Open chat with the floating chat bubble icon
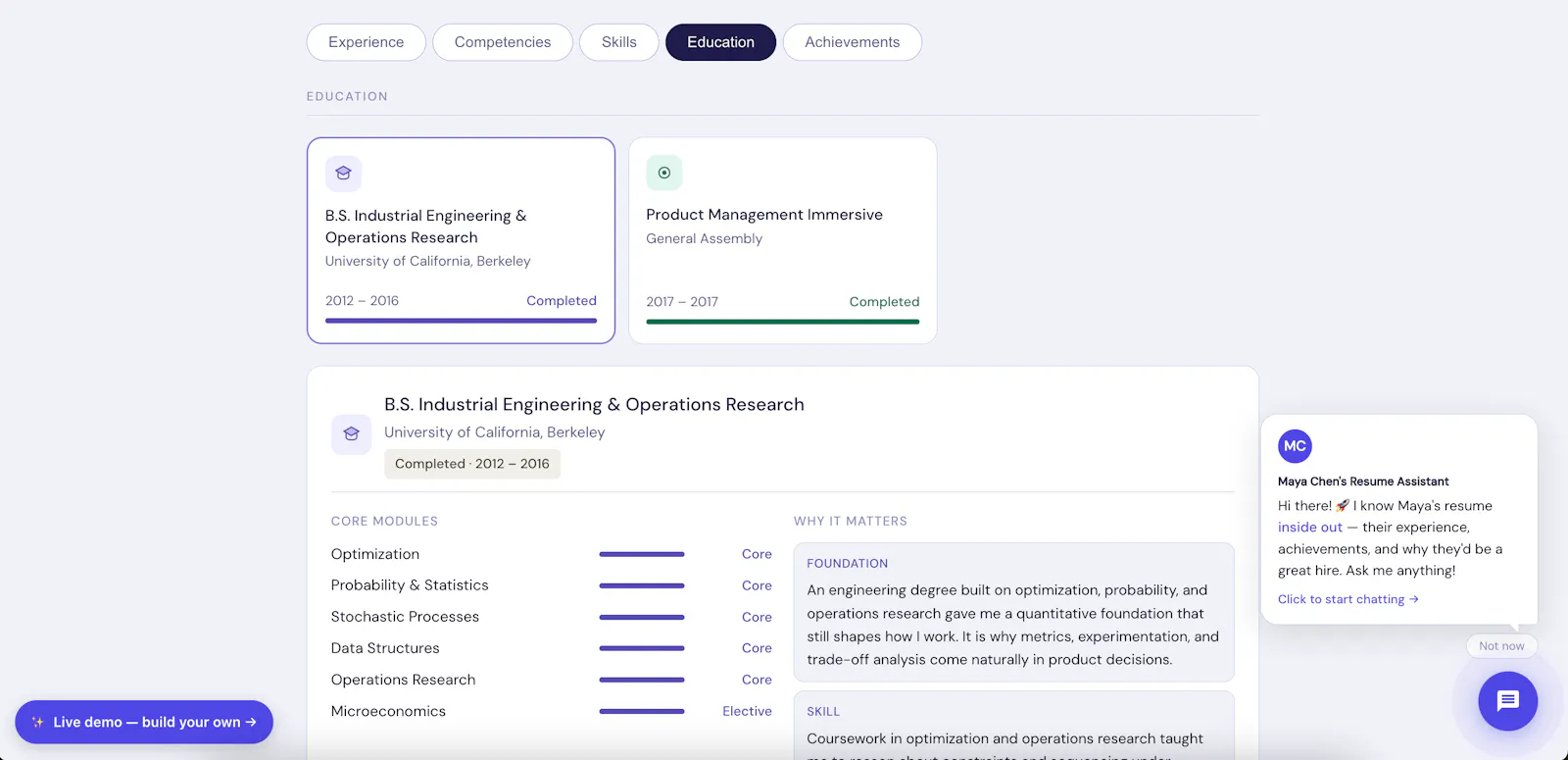This screenshot has width=1568, height=760. [1507, 700]
